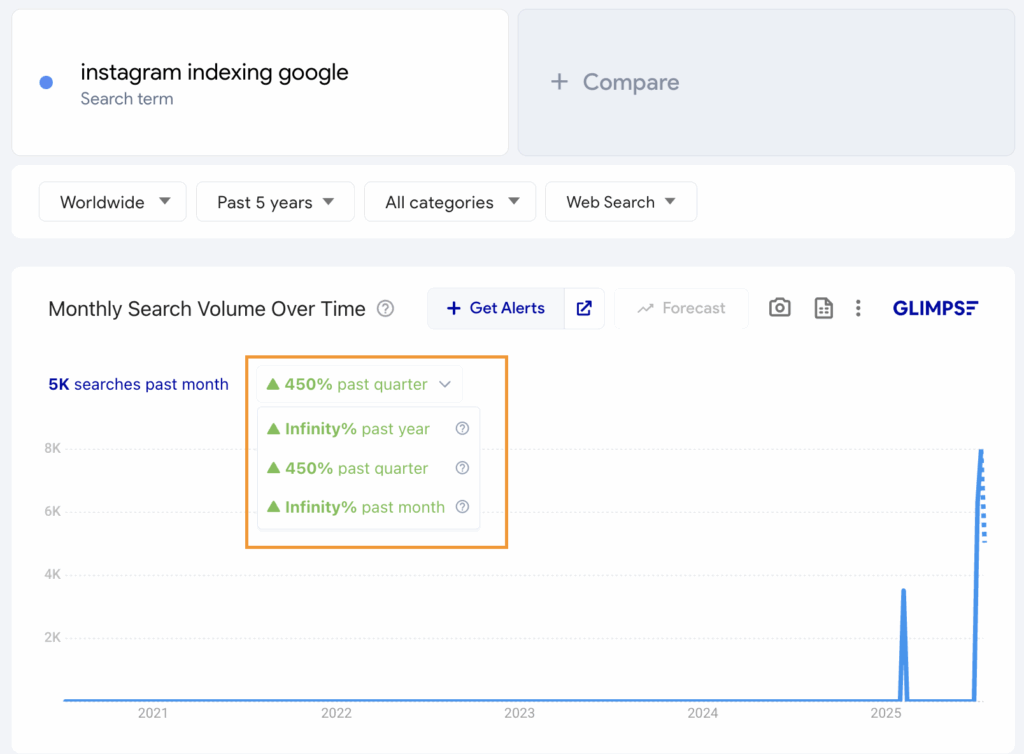Open the 5K searches past month link
Screen dimensions: 1024x754
[x=138, y=384]
